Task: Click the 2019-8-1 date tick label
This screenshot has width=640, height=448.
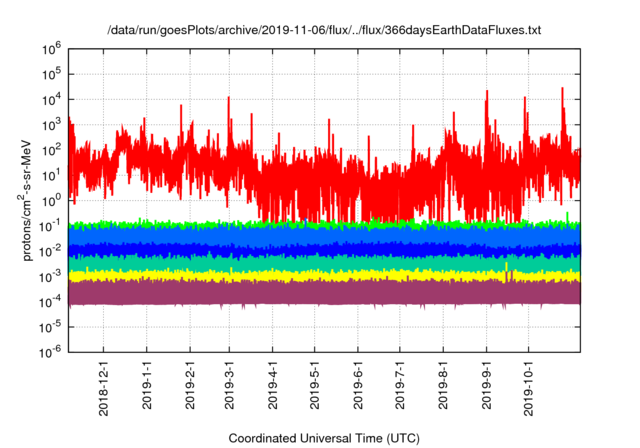Action: 443,385
